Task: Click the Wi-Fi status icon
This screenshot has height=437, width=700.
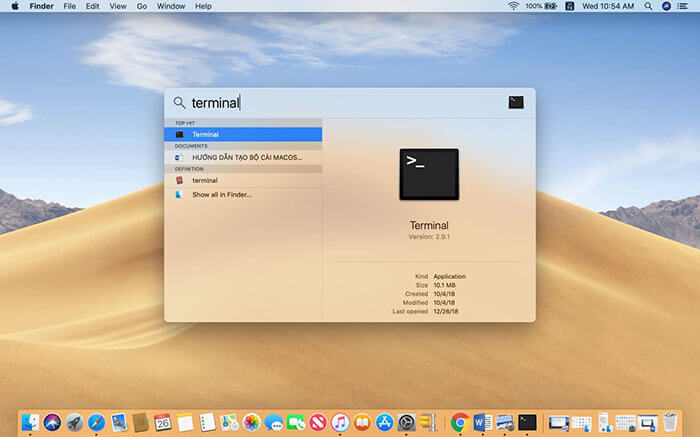Action: pos(514,6)
